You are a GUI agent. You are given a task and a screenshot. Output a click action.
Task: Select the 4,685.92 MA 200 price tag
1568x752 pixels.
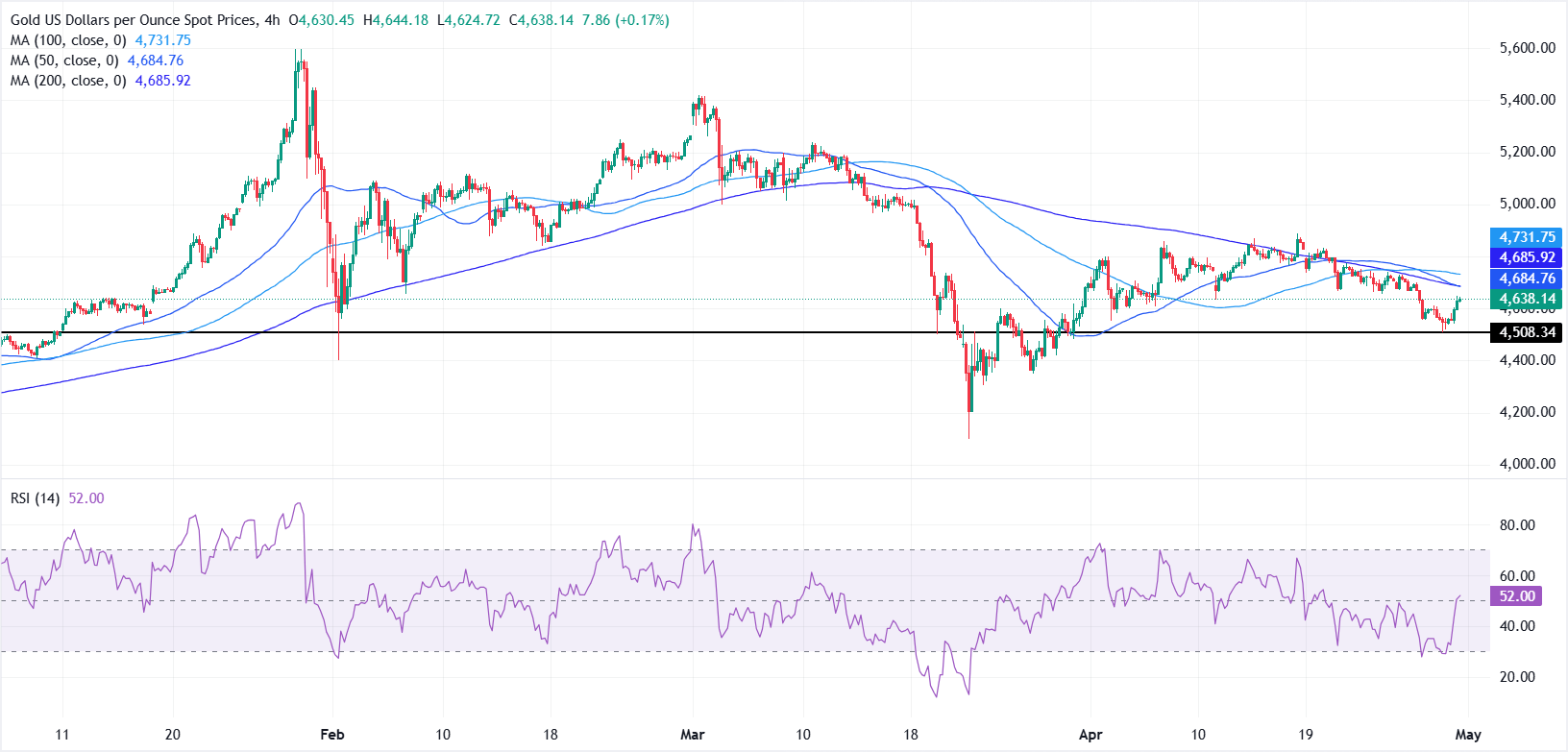[x=1526, y=257]
